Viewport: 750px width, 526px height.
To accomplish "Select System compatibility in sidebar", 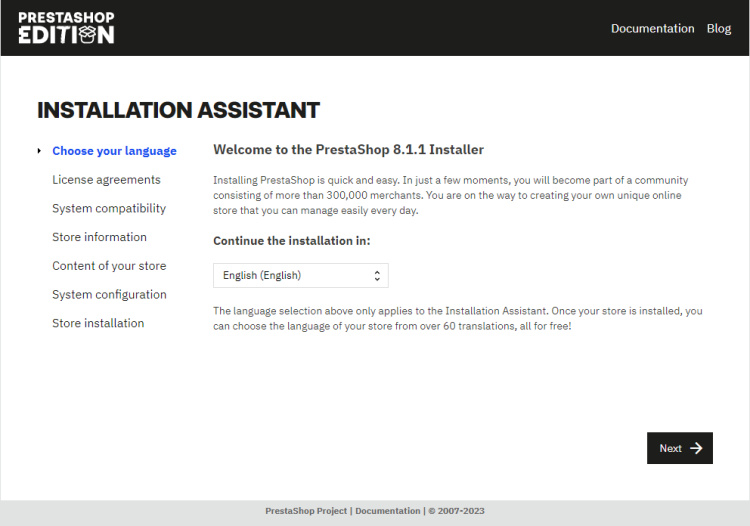I will [109, 208].
